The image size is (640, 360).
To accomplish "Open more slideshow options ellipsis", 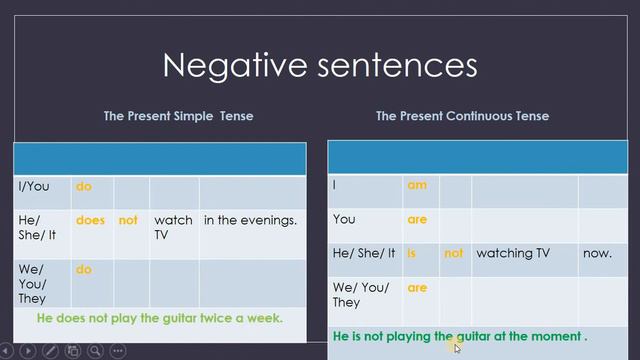I will tap(118, 351).
